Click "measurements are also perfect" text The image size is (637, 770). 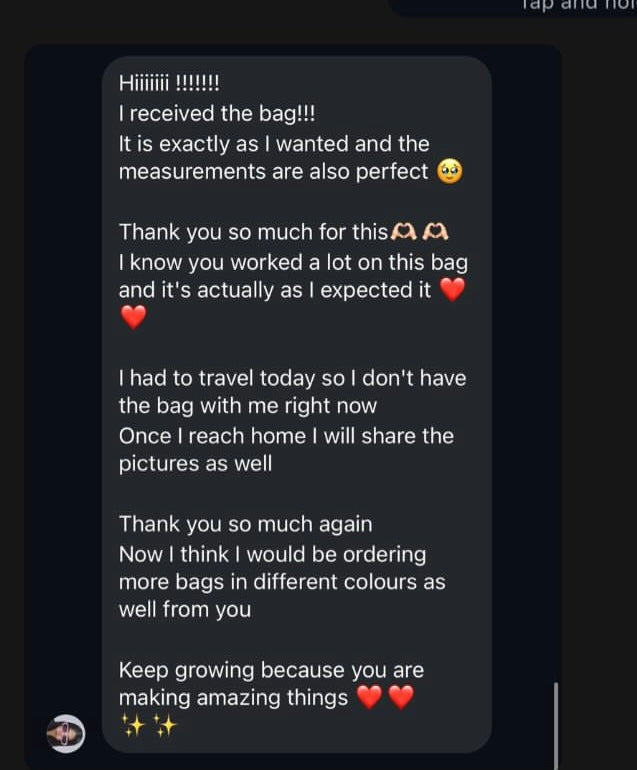coord(273,172)
